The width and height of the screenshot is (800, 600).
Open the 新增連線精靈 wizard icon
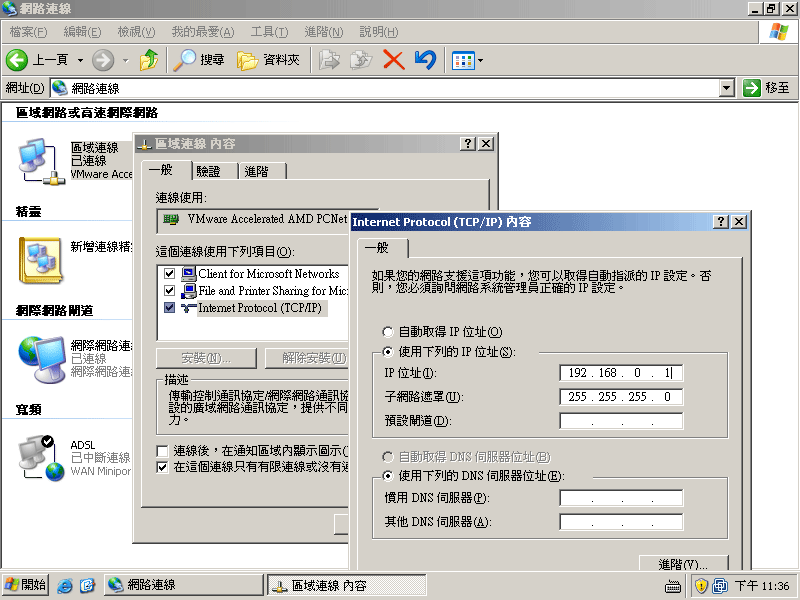(41, 260)
